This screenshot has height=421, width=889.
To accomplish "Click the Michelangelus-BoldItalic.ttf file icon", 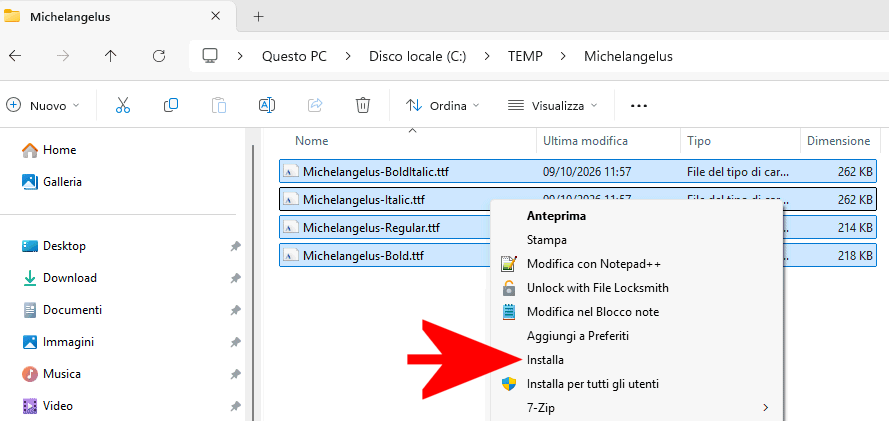I will pyautogui.click(x=291, y=171).
